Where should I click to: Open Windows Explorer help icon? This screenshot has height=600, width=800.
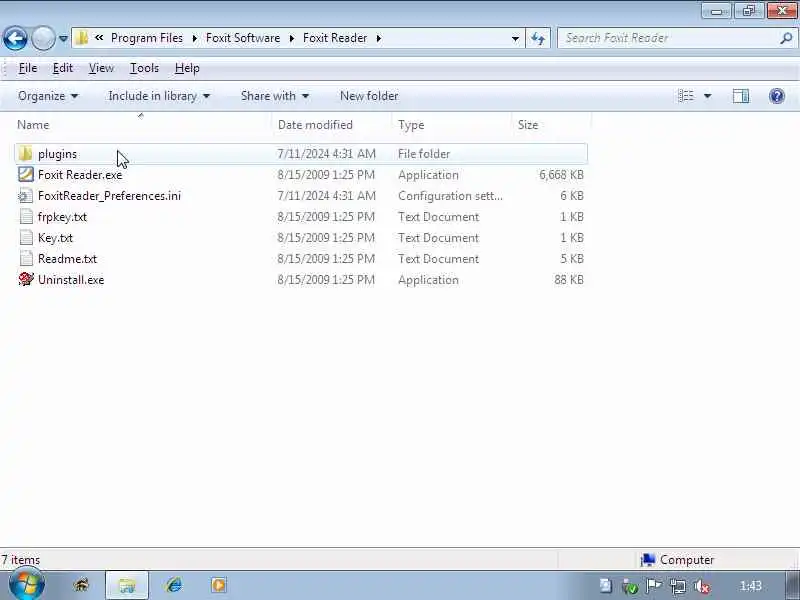(777, 96)
